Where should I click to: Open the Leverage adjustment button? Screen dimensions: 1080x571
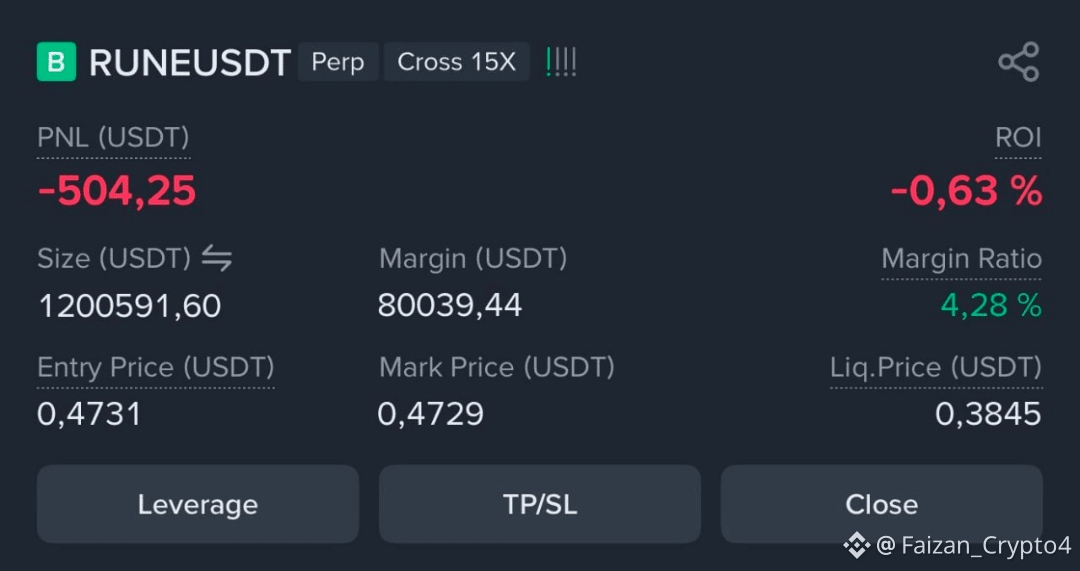(x=198, y=504)
